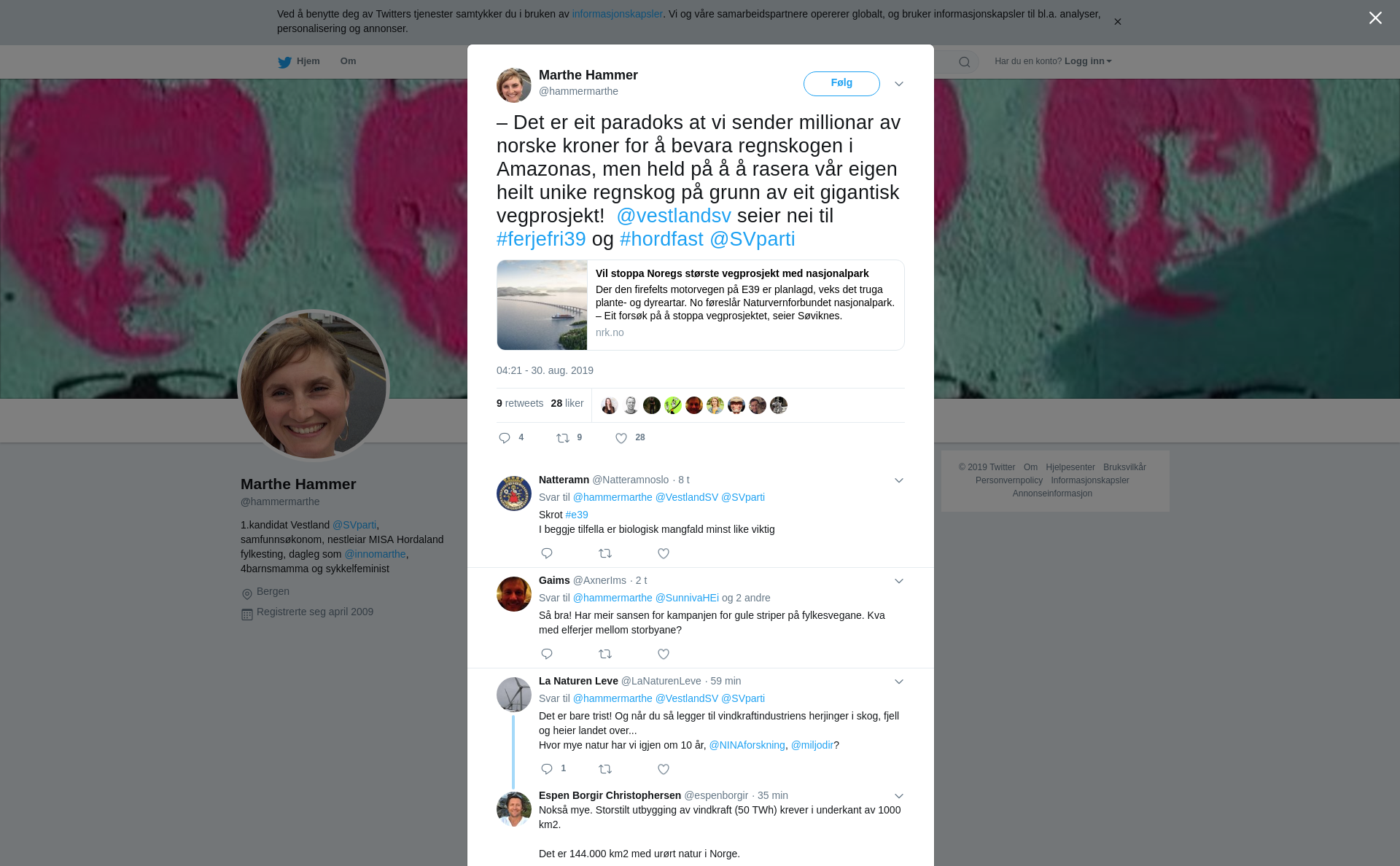The image size is (1400, 866).
Task: Retweet Marthe Hammer's main tweet
Action: pyautogui.click(x=563, y=438)
